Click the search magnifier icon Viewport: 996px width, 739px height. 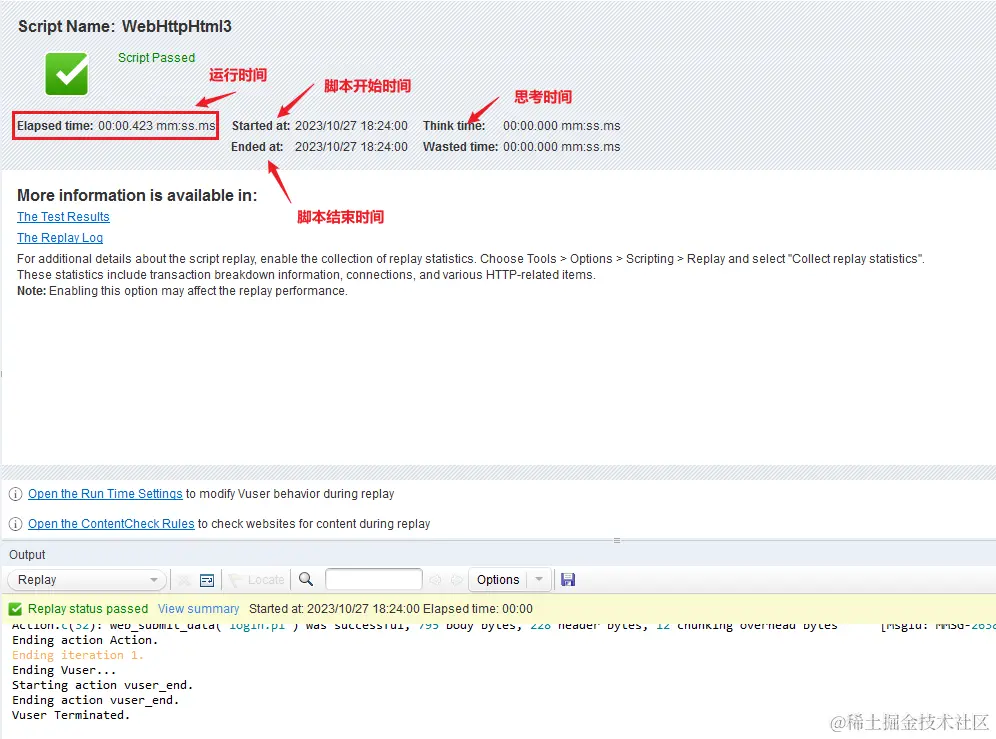[x=306, y=580]
